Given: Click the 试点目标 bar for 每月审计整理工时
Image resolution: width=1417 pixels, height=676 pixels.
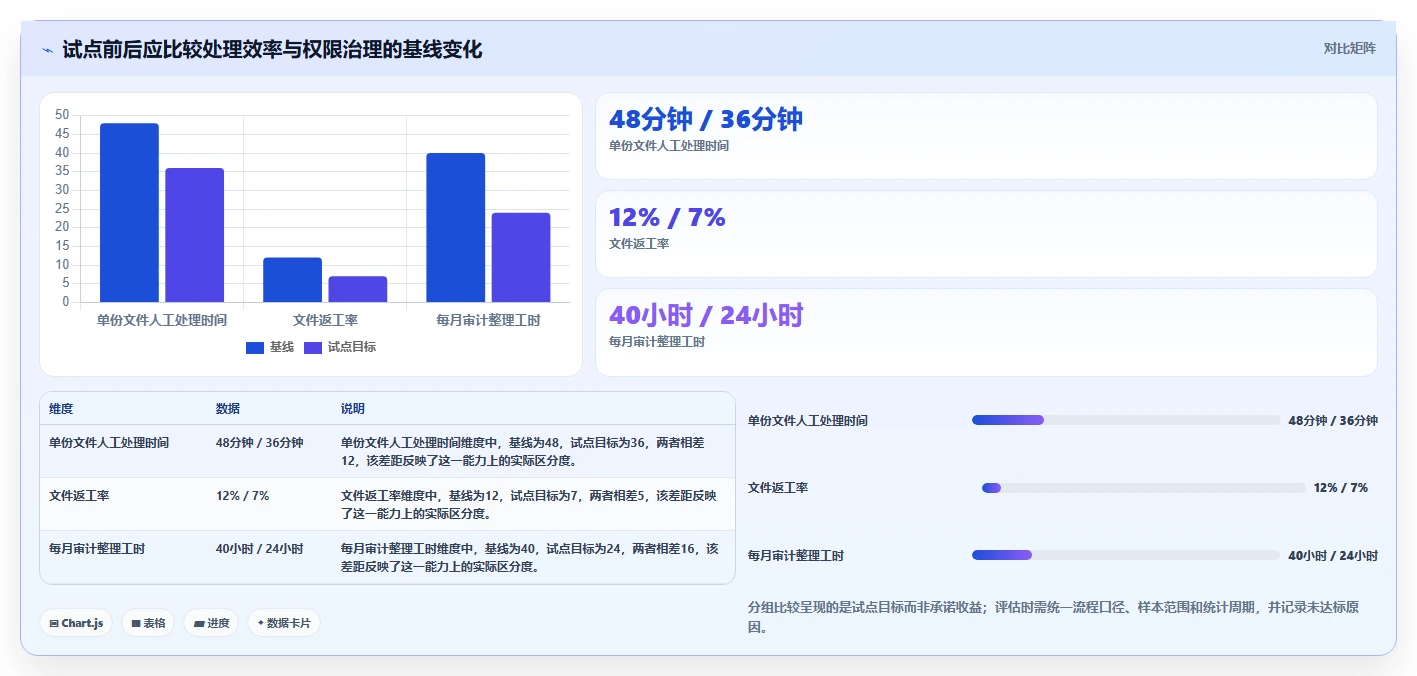Looking at the screenshot, I should tap(520, 258).
